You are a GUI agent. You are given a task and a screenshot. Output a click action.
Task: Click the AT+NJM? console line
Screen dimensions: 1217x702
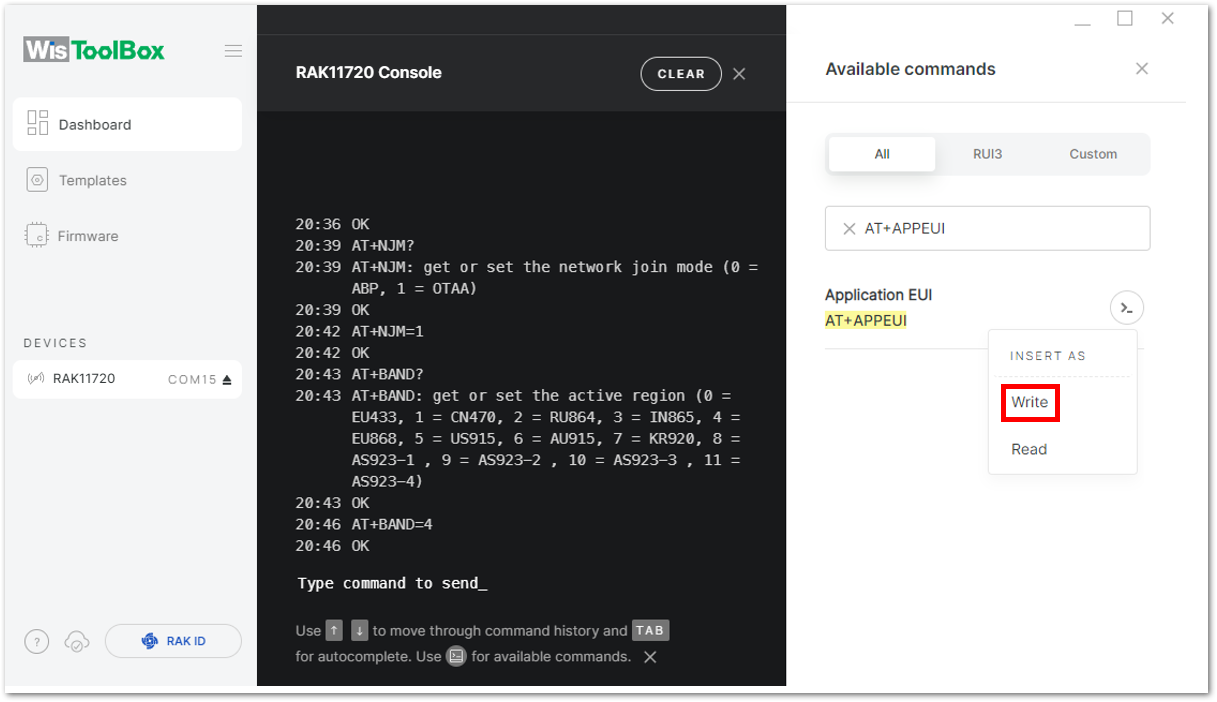click(383, 246)
